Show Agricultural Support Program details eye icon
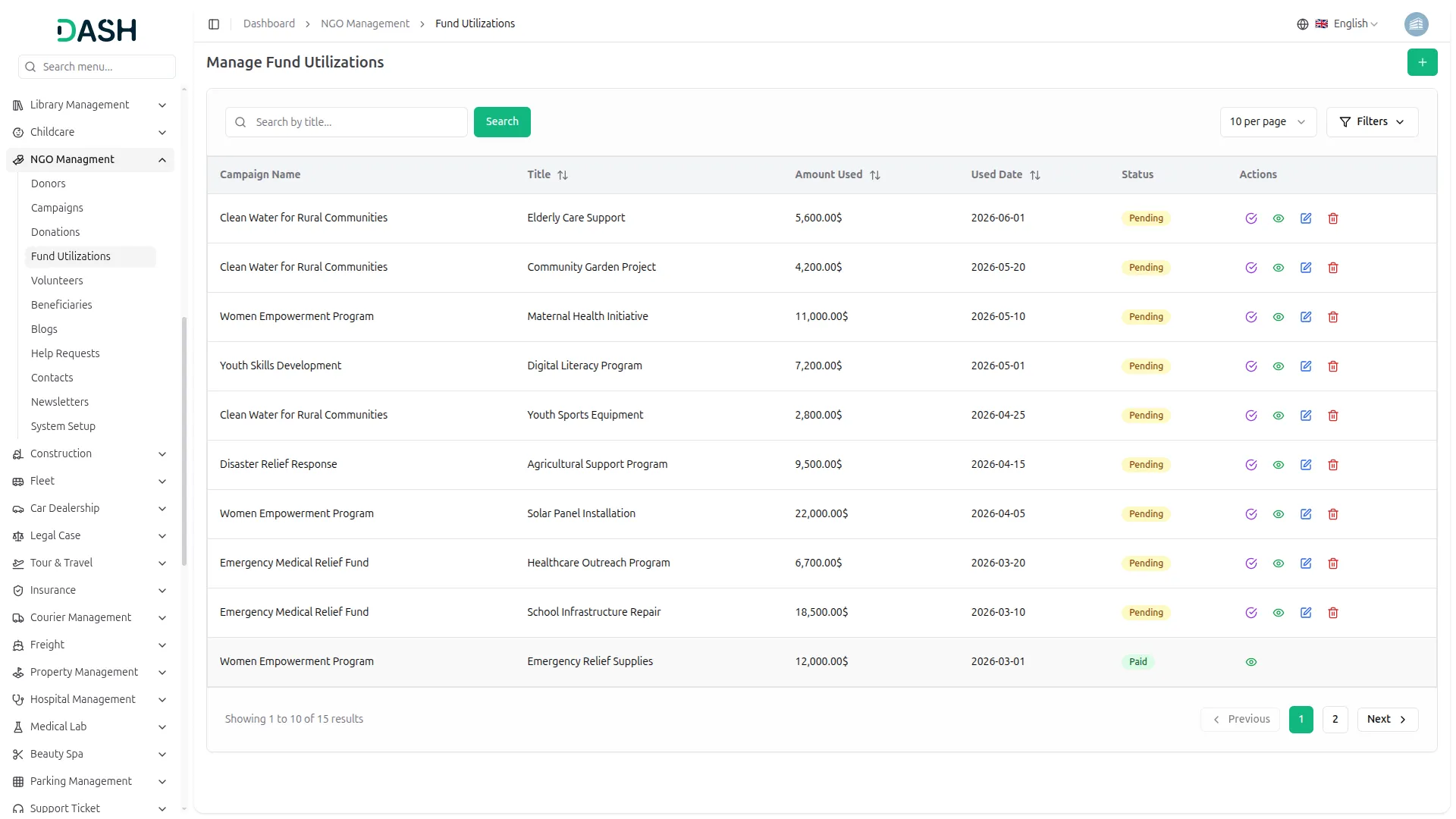 [1279, 465]
